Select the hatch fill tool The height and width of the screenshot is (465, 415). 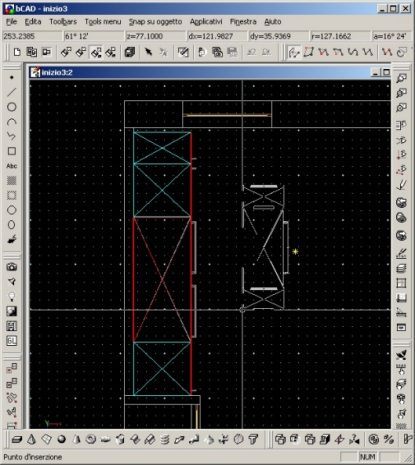pyautogui.click(x=12, y=180)
